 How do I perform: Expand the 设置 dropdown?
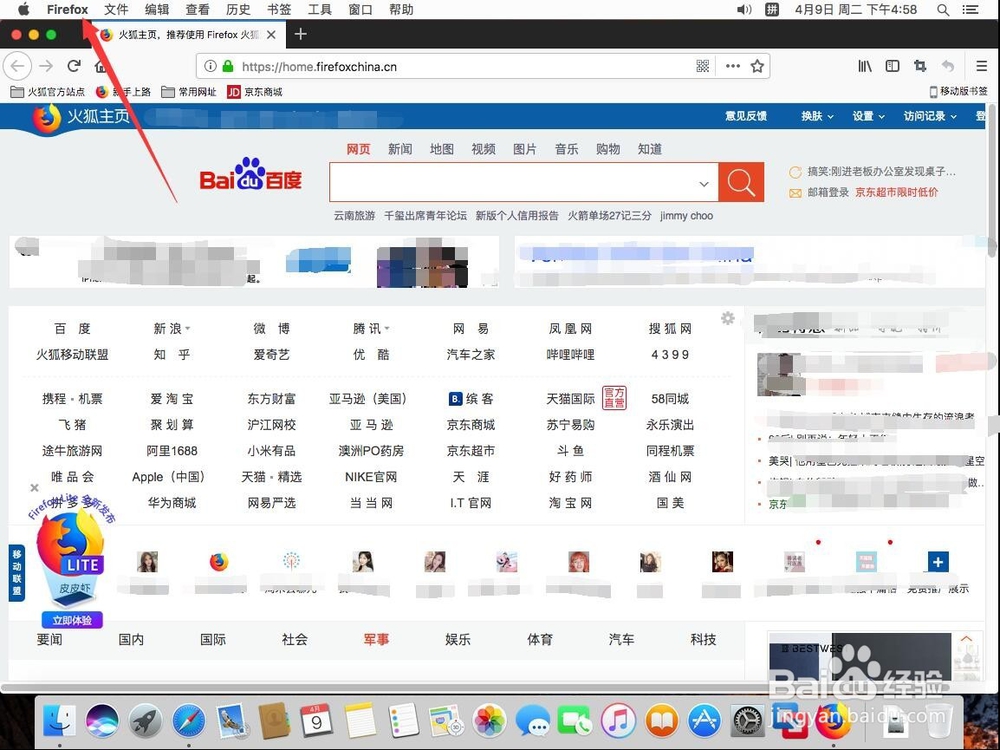click(x=869, y=116)
